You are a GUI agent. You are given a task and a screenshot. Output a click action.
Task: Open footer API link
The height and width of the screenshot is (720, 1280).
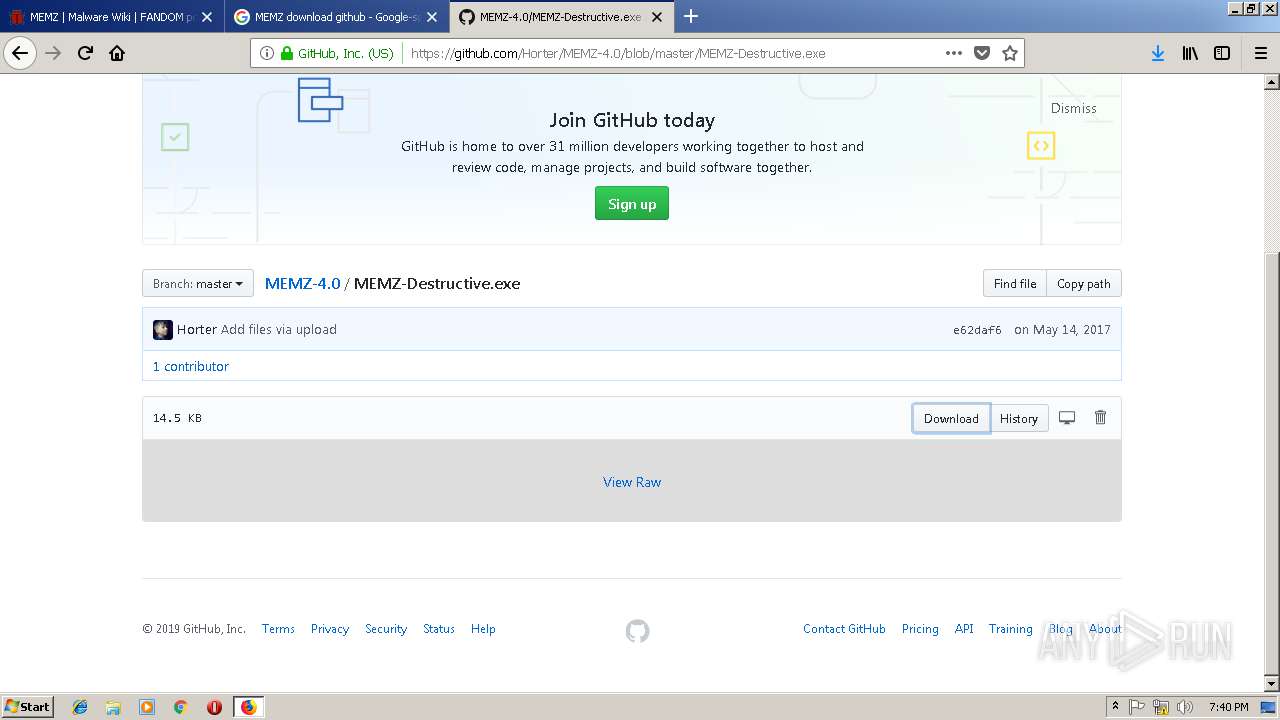point(964,629)
